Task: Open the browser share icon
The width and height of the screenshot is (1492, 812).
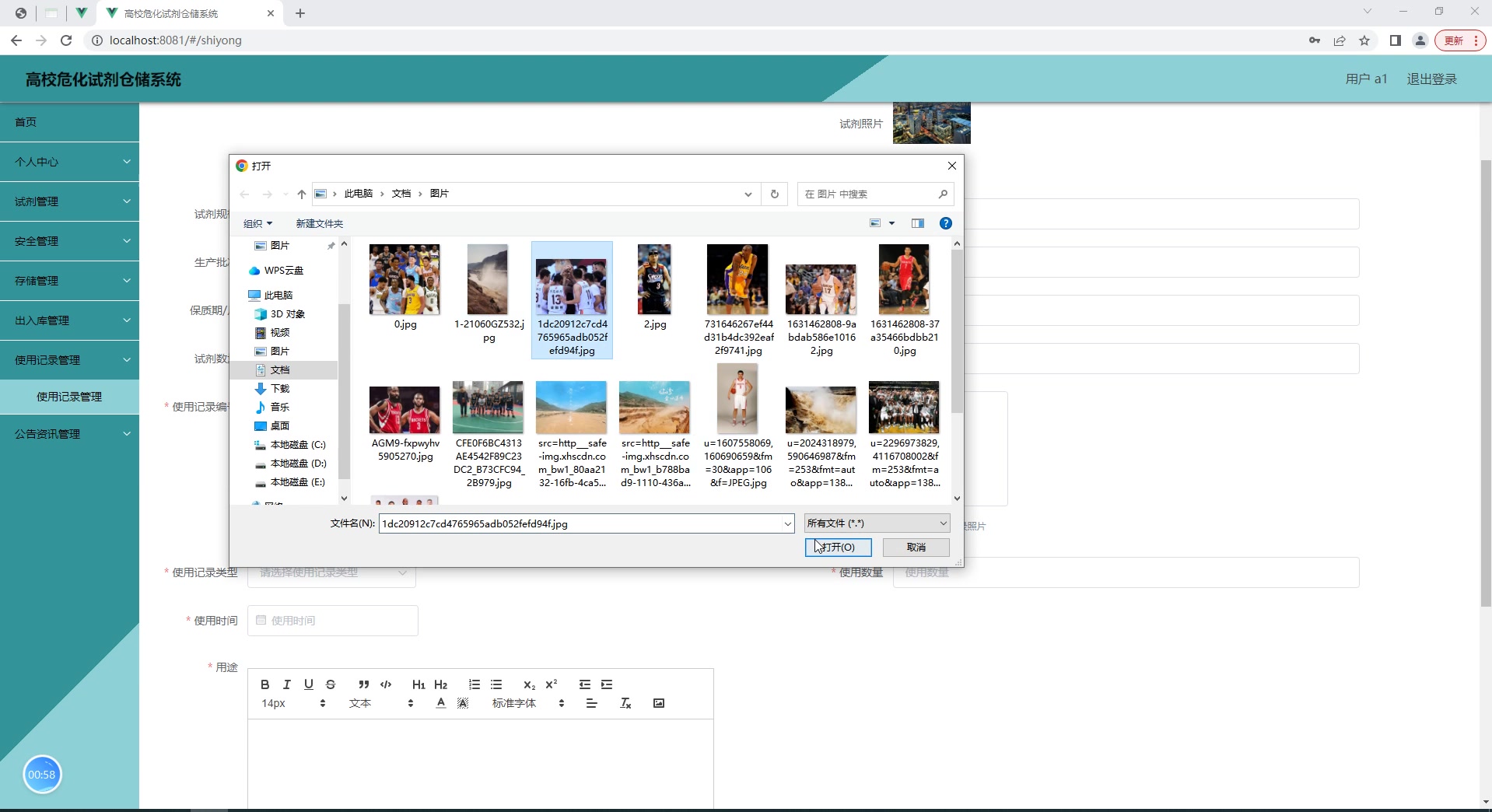Action: point(1340,40)
